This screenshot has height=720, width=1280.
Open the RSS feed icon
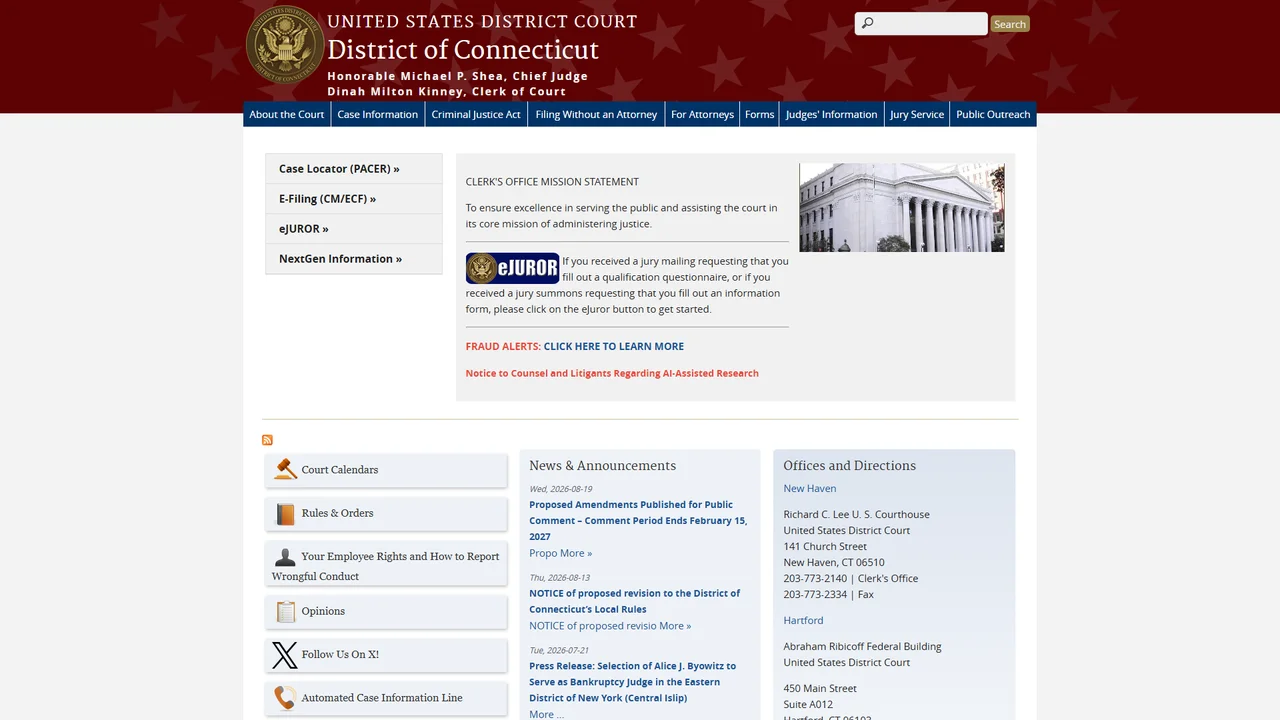coord(267,440)
